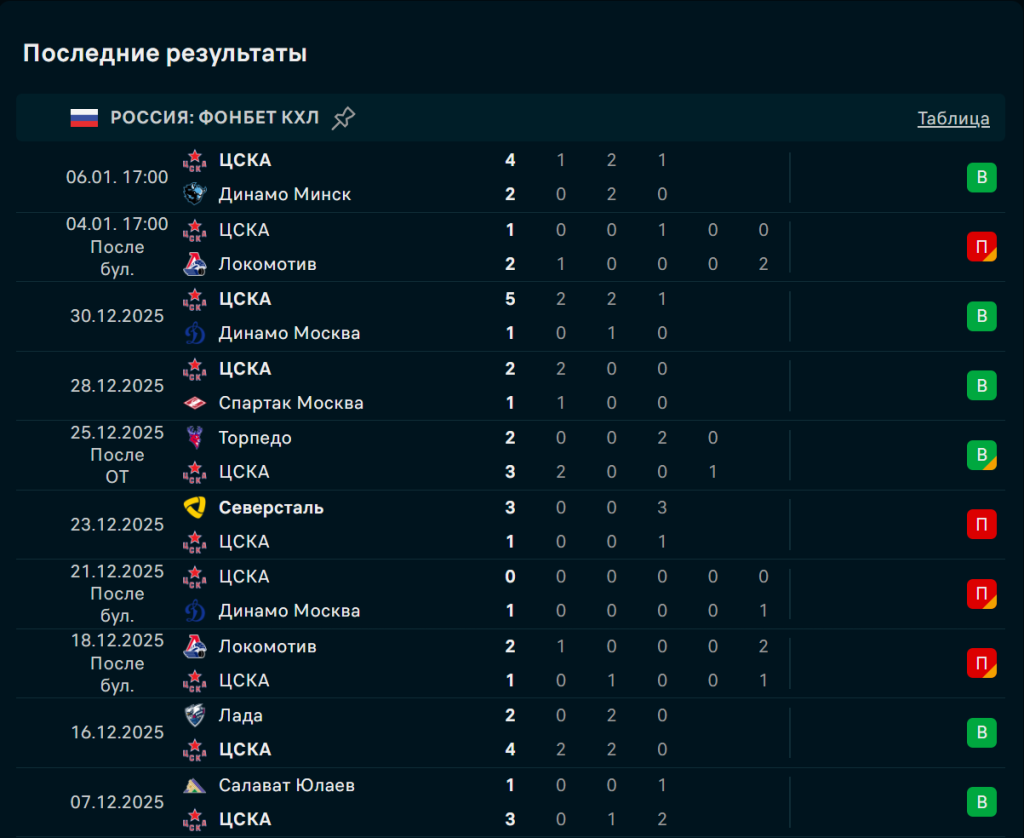1024x838 pixels.
Task: Click the Динамо Москва logo in 30.12.2025 match
Action: pos(194,333)
